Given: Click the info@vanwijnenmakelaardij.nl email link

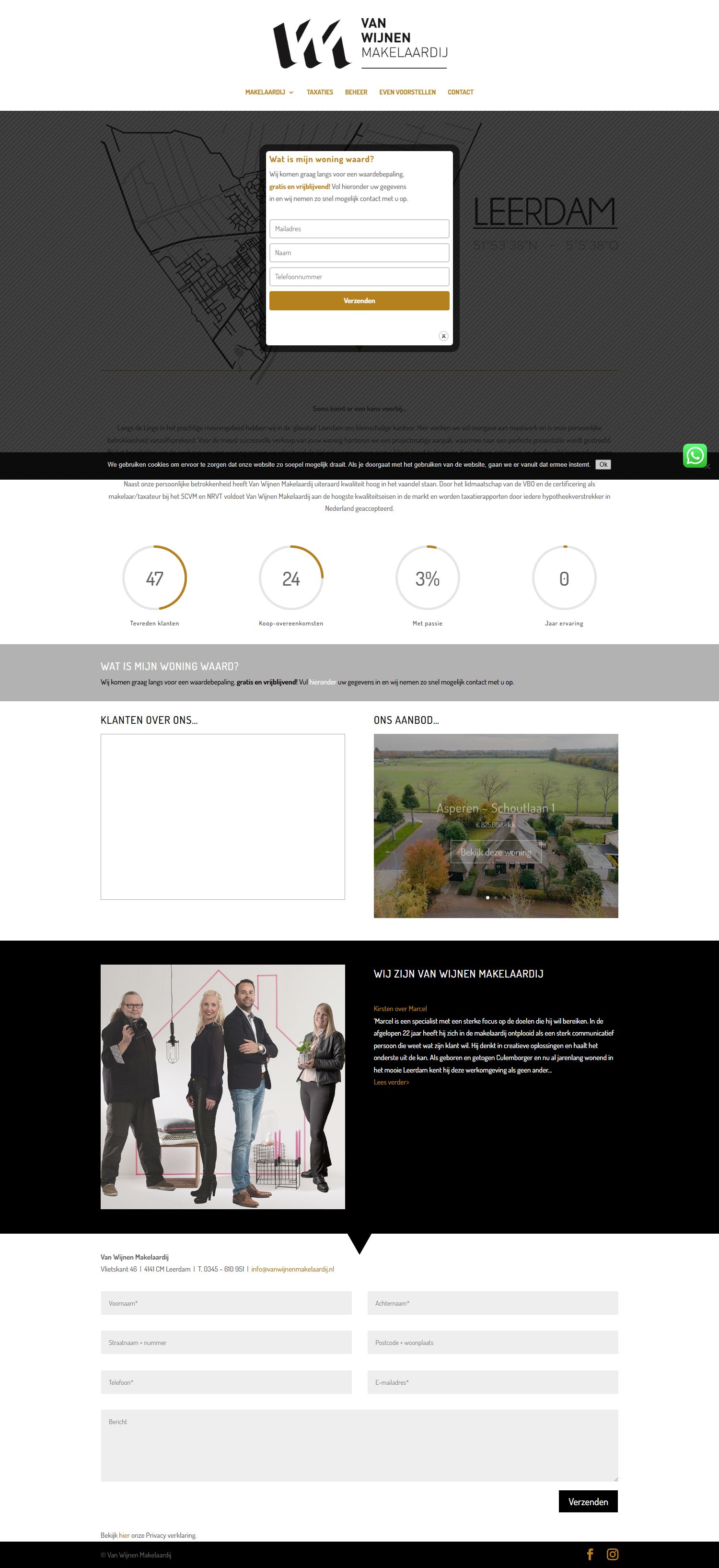Looking at the screenshot, I should [x=292, y=1269].
